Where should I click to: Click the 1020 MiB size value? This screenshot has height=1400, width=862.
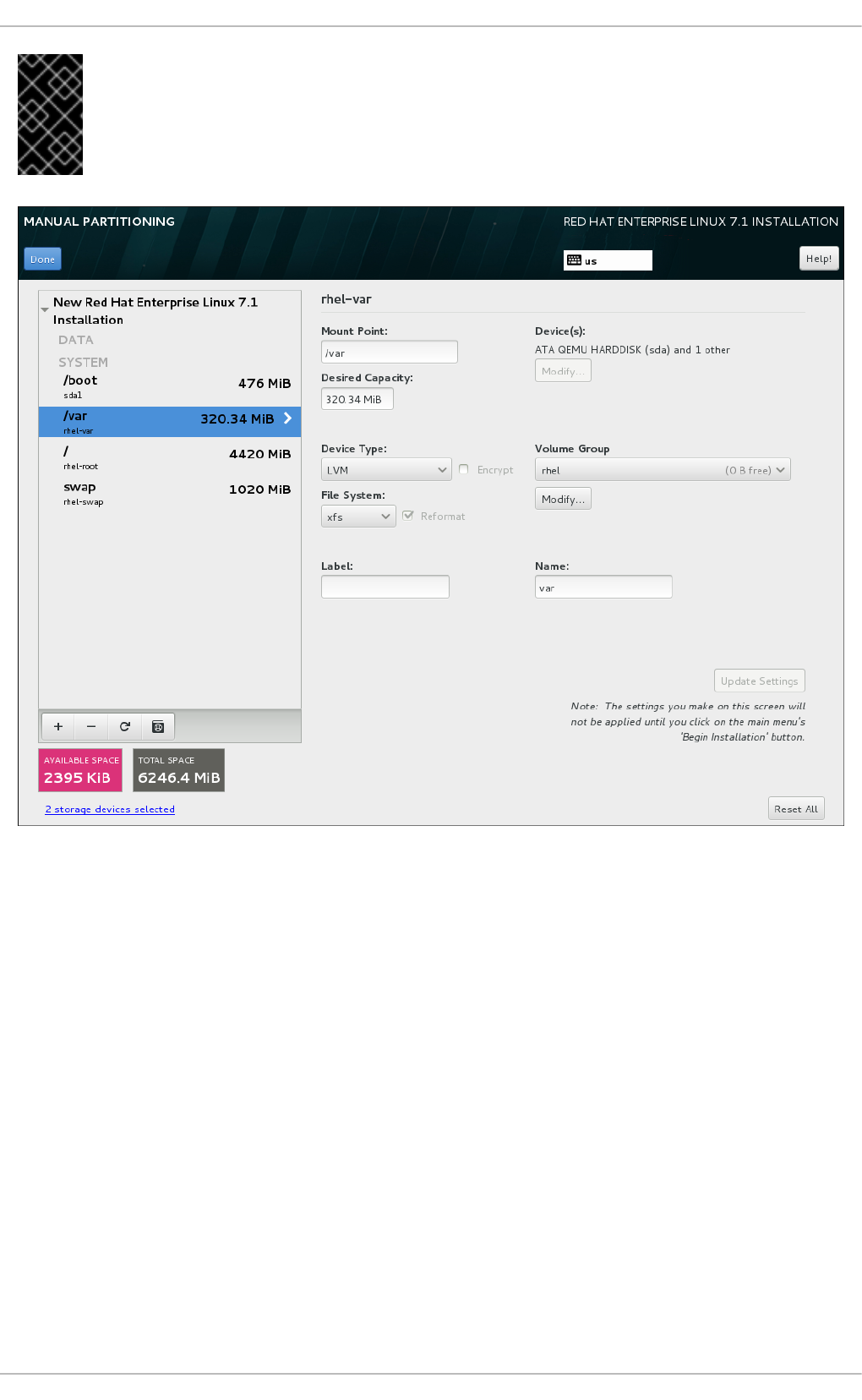click(x=259, y=489)
